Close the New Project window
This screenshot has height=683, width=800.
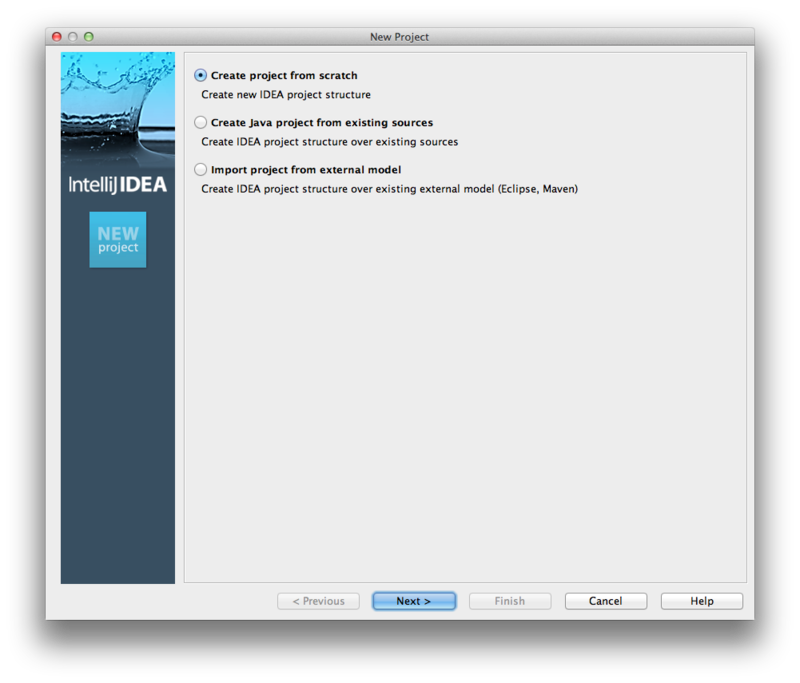[57, 37]
